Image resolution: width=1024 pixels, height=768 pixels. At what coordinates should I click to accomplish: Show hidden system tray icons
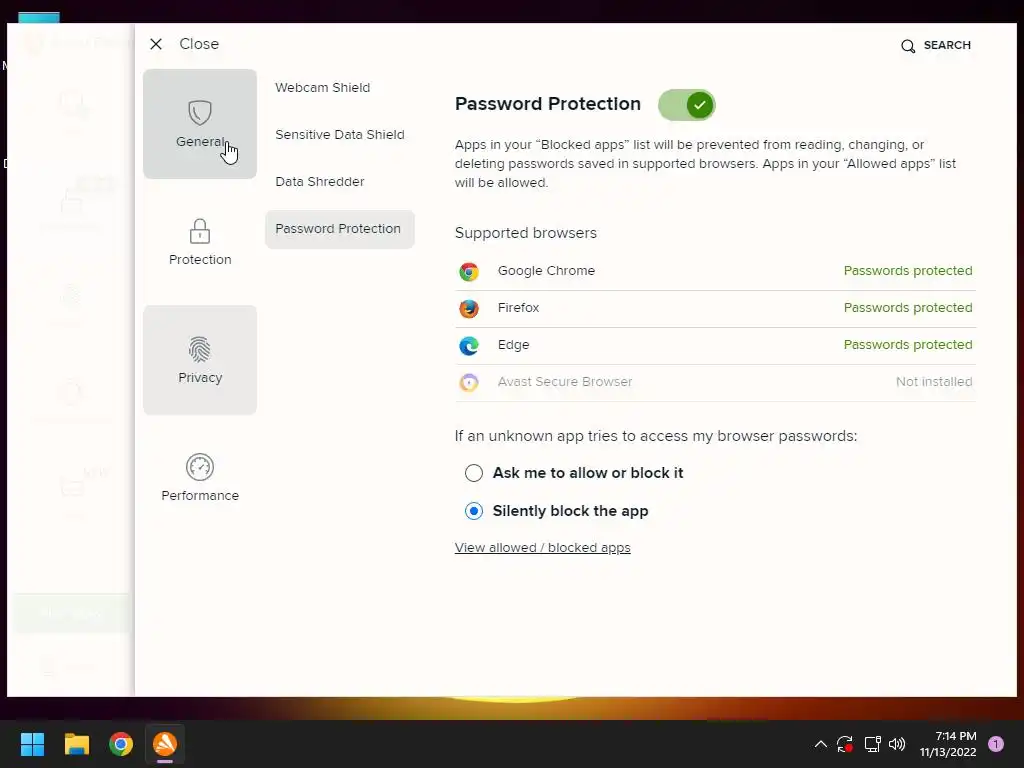[821, 744]
